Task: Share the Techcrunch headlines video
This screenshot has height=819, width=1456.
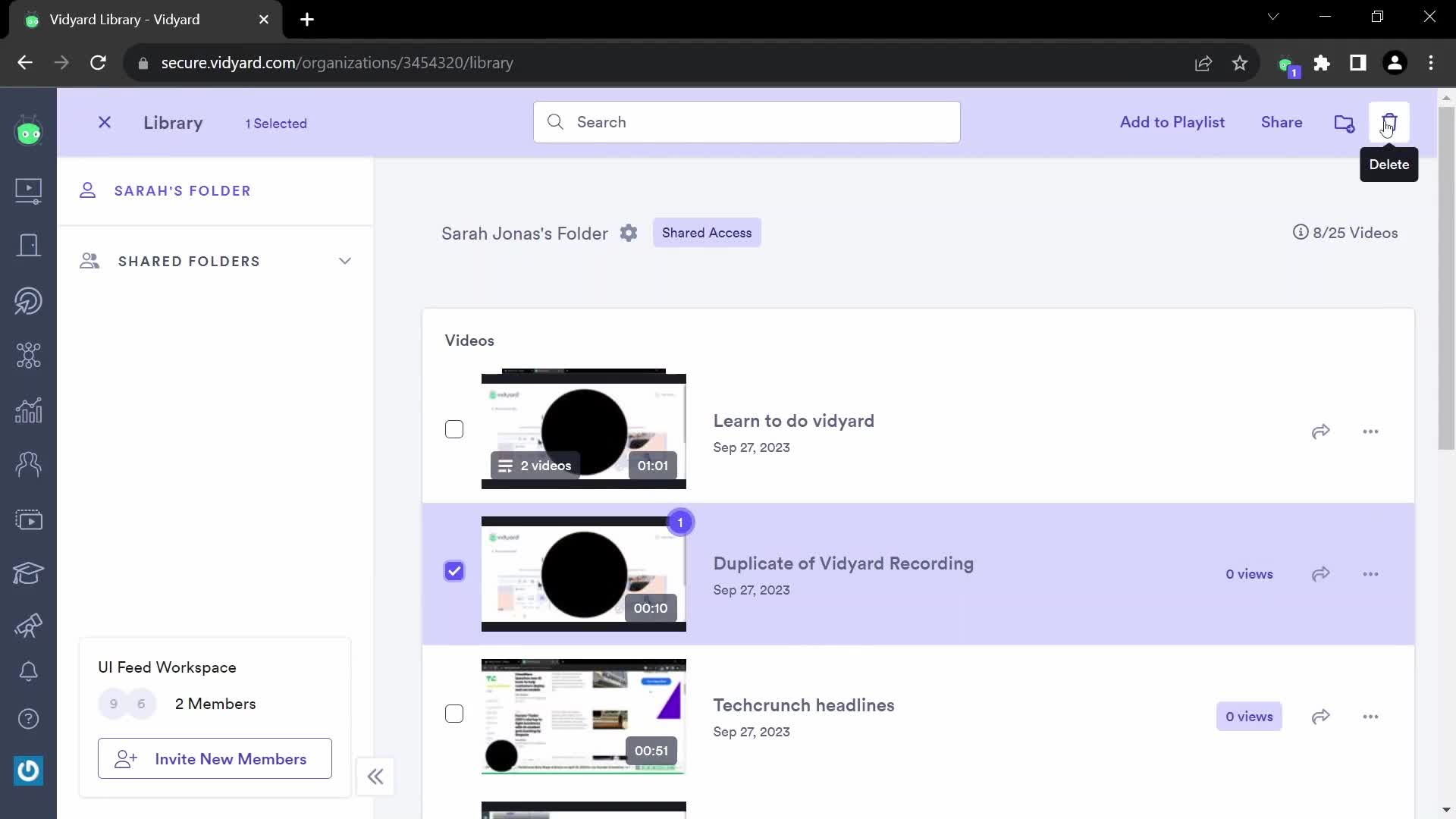Action: pos(1321,717)
